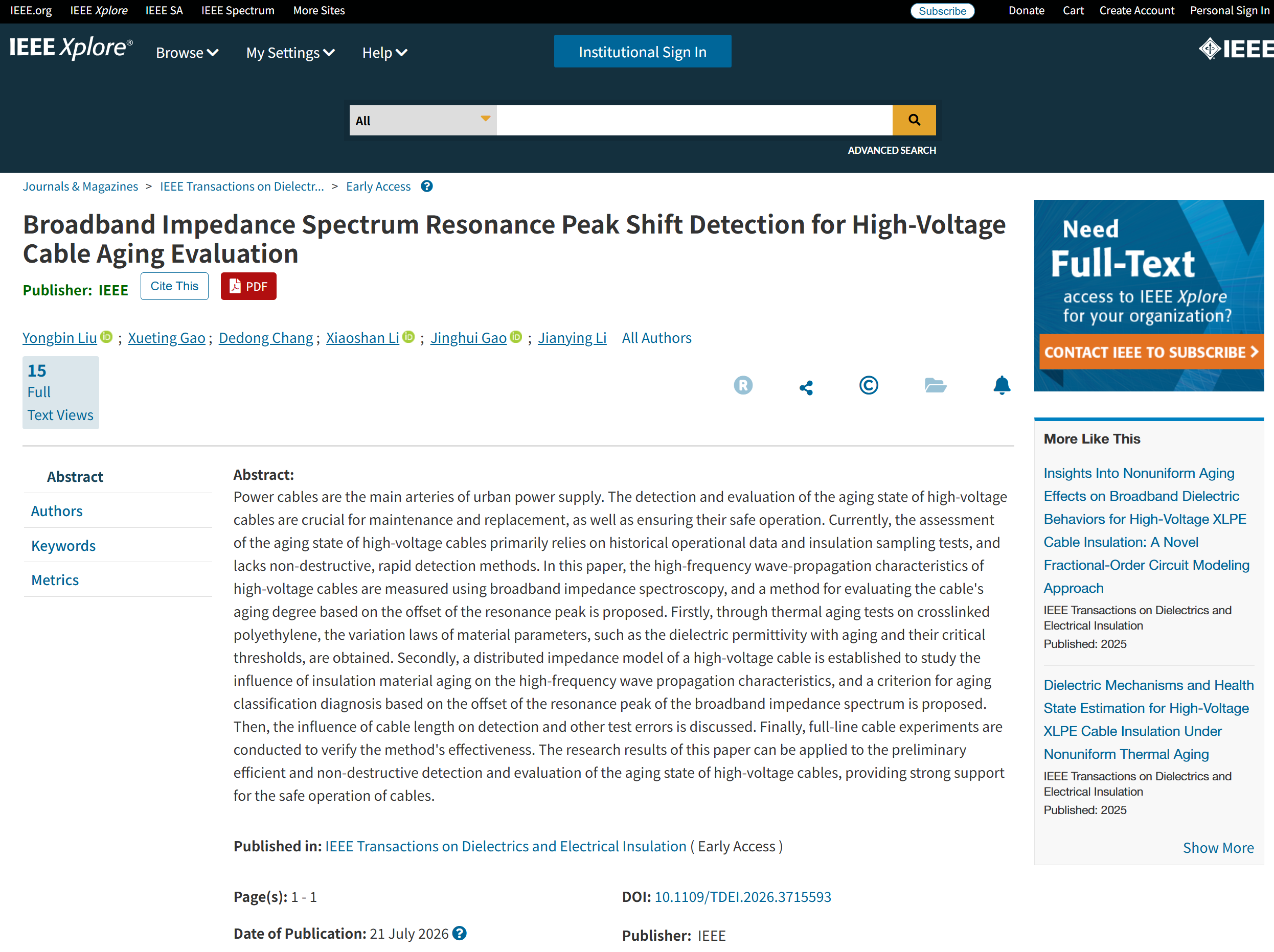1274x952 pixels.
Task: Open IEEE SA top bar link
Action: (x=164, y=10)
